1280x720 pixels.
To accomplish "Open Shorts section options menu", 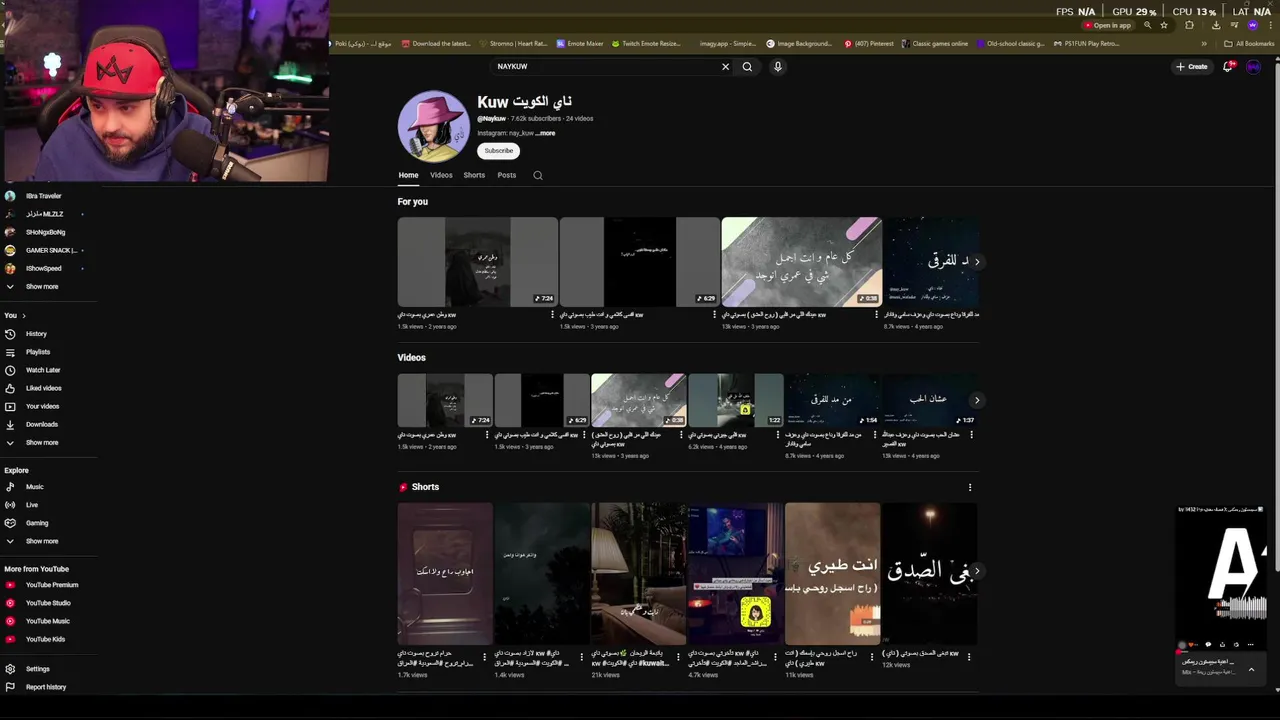I will (x=969, y=487).
